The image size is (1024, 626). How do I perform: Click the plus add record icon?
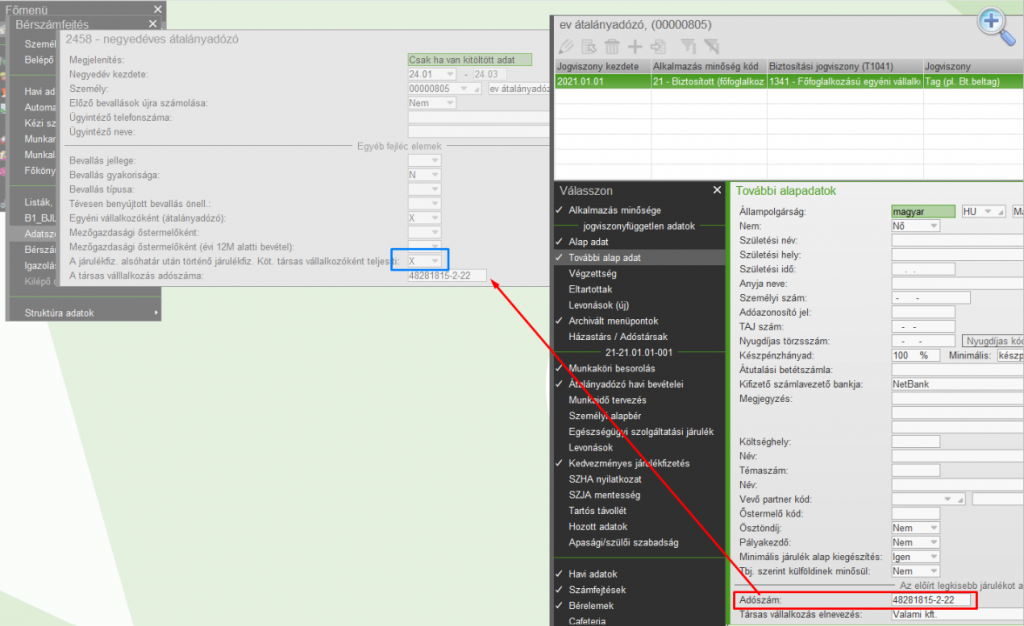click(x=634, y=46)
